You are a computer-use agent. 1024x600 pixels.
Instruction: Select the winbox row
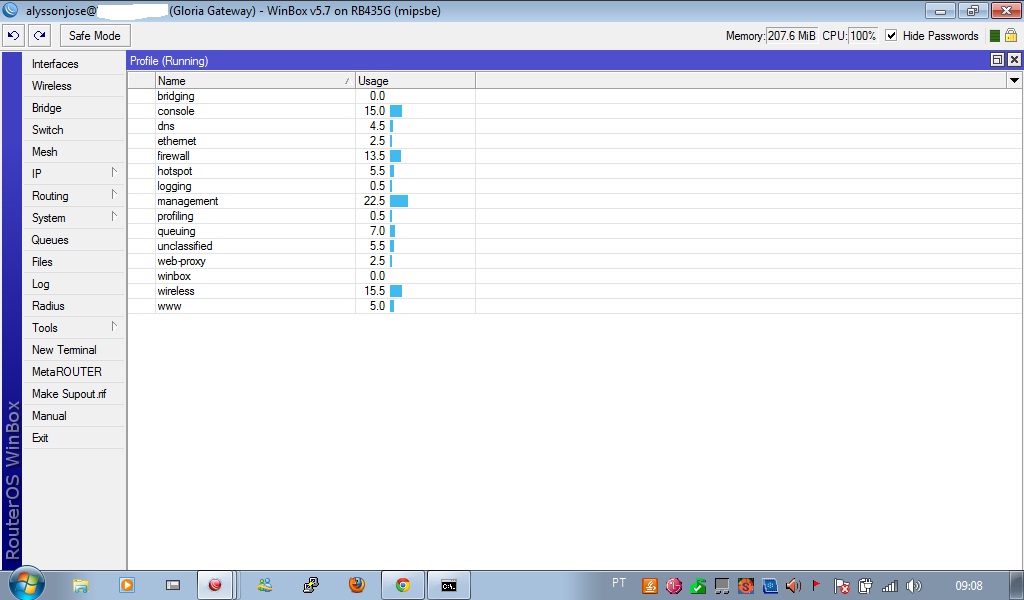(x=575, y=276)
